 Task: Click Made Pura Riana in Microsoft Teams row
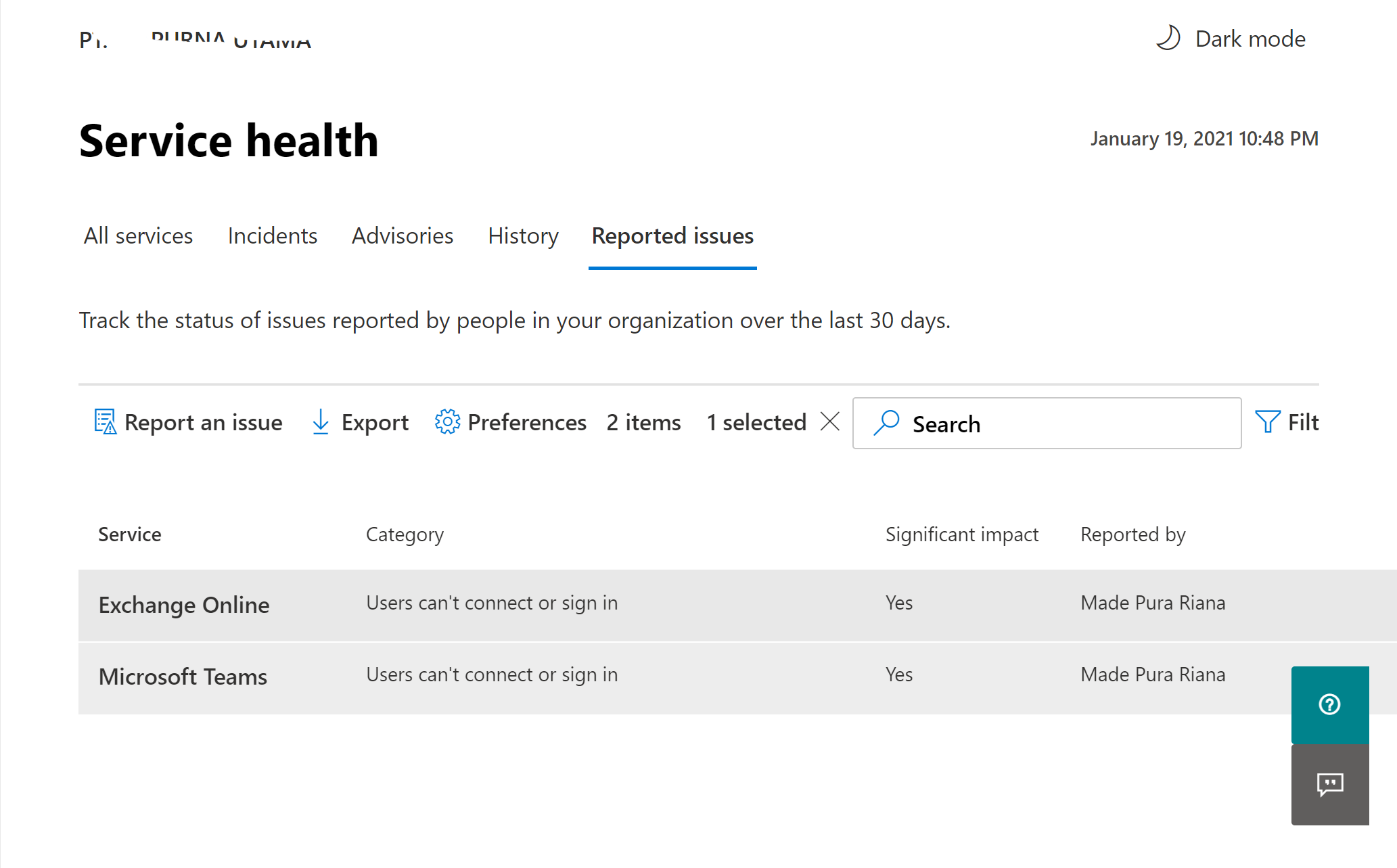[1153, 675]
